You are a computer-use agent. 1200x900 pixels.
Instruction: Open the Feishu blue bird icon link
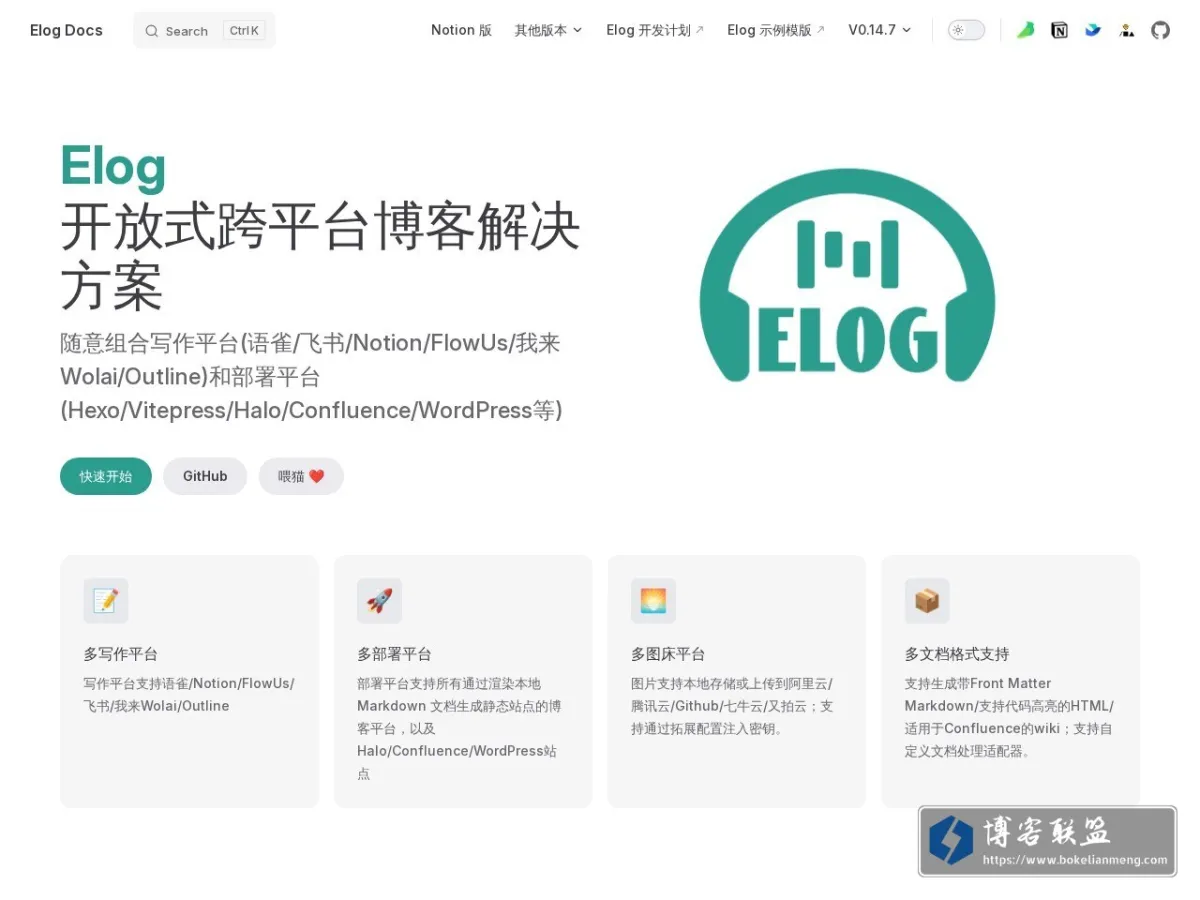[x=1093, y=30]
